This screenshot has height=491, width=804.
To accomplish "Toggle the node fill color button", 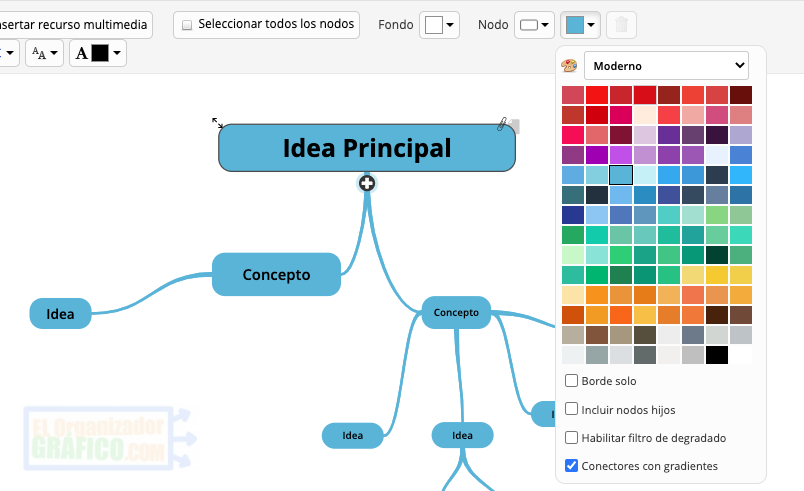I will tap(581, 25).
